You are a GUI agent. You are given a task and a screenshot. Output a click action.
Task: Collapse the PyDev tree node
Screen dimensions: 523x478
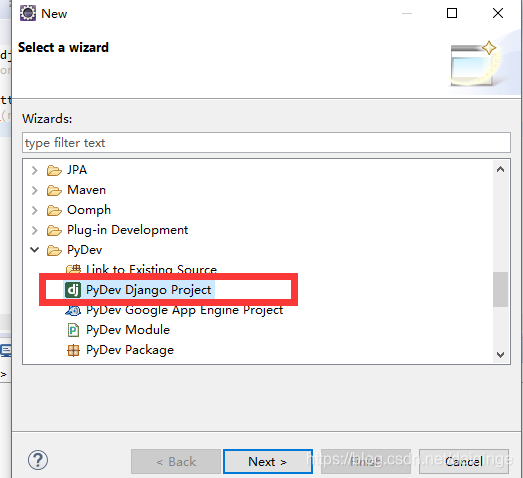(x=34, y=250)
